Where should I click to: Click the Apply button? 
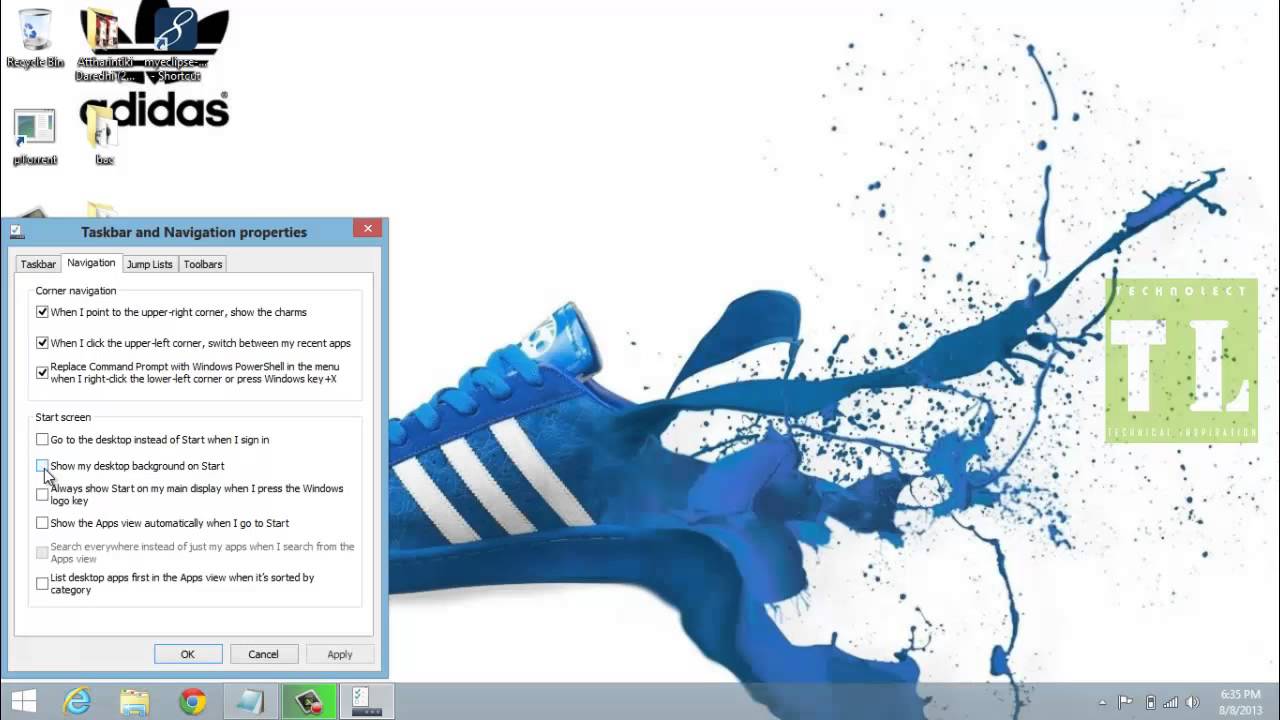tap(340, 654)
